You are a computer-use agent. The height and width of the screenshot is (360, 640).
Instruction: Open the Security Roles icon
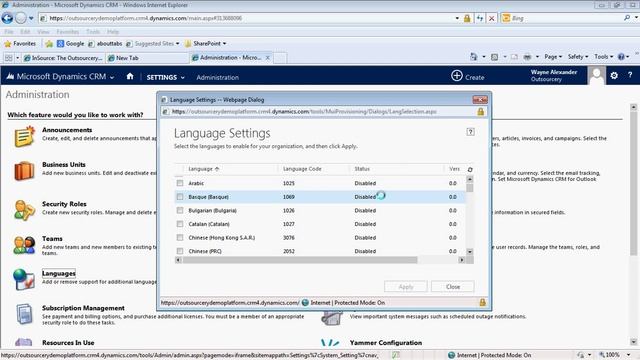(24, 210)
